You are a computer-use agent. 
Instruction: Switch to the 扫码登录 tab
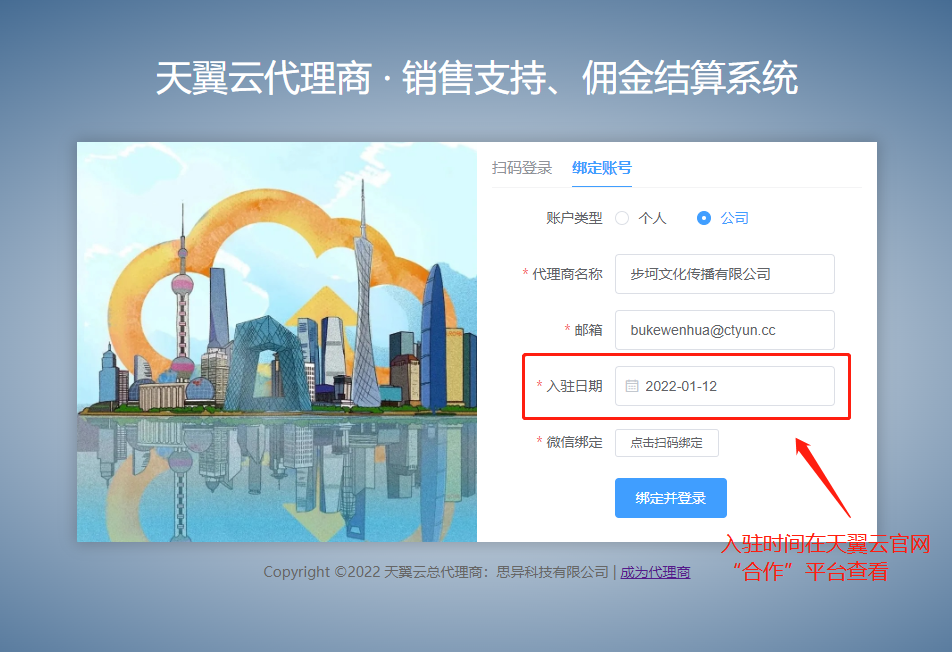(521, 168)
